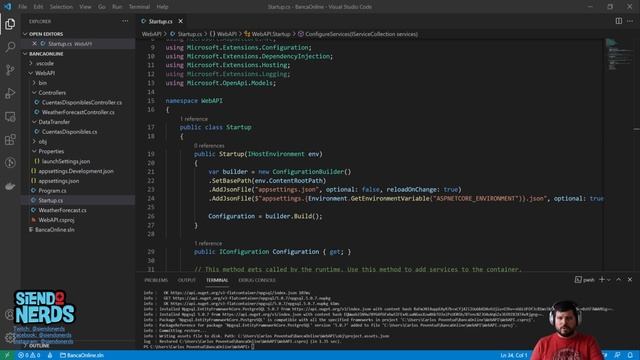Open CuentasDisponiblesController.cs file
This screenshot has width=640, height=360.
(78, 102)
